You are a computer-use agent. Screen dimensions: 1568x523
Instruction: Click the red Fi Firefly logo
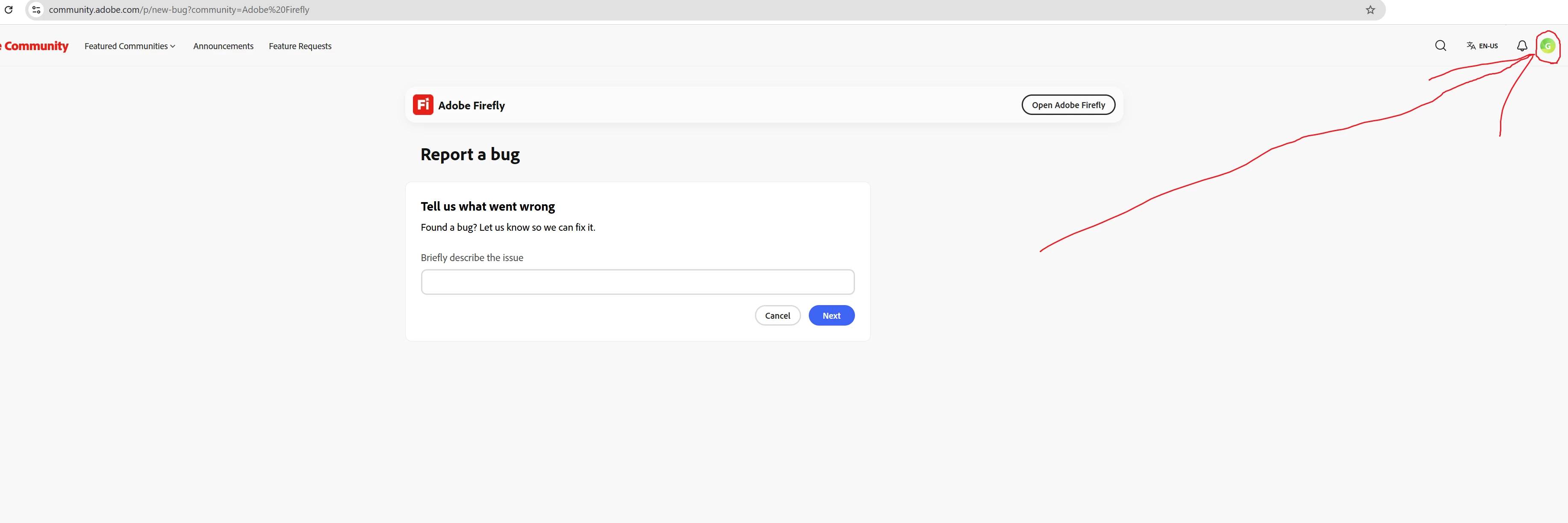[423, 105]
